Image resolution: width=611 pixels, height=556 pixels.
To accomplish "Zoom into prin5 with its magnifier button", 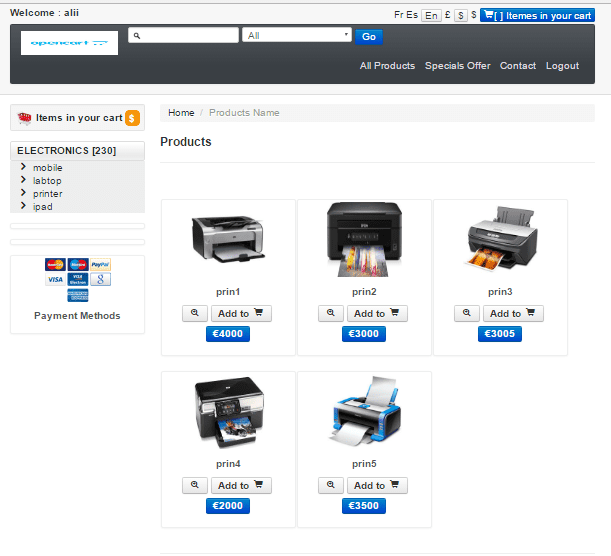I will (x=331, y=485).
